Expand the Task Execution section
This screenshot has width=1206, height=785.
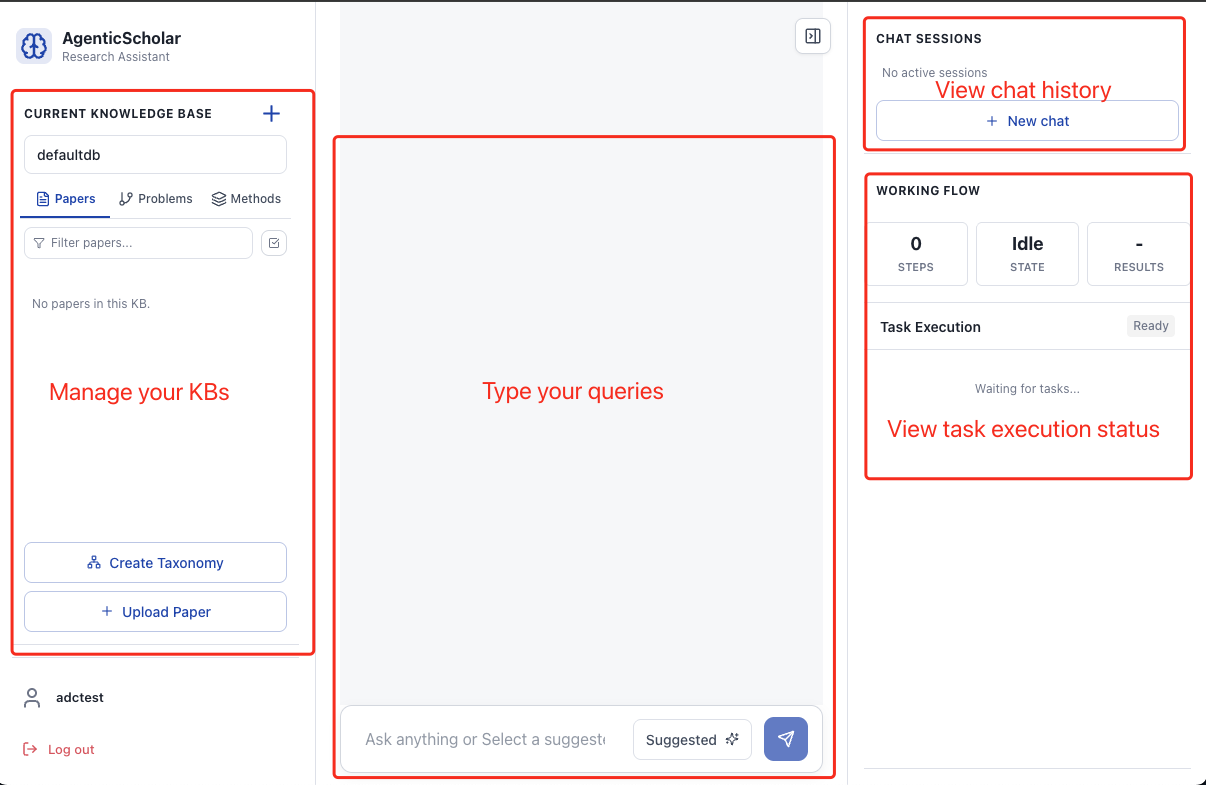[x=930, y=326]
